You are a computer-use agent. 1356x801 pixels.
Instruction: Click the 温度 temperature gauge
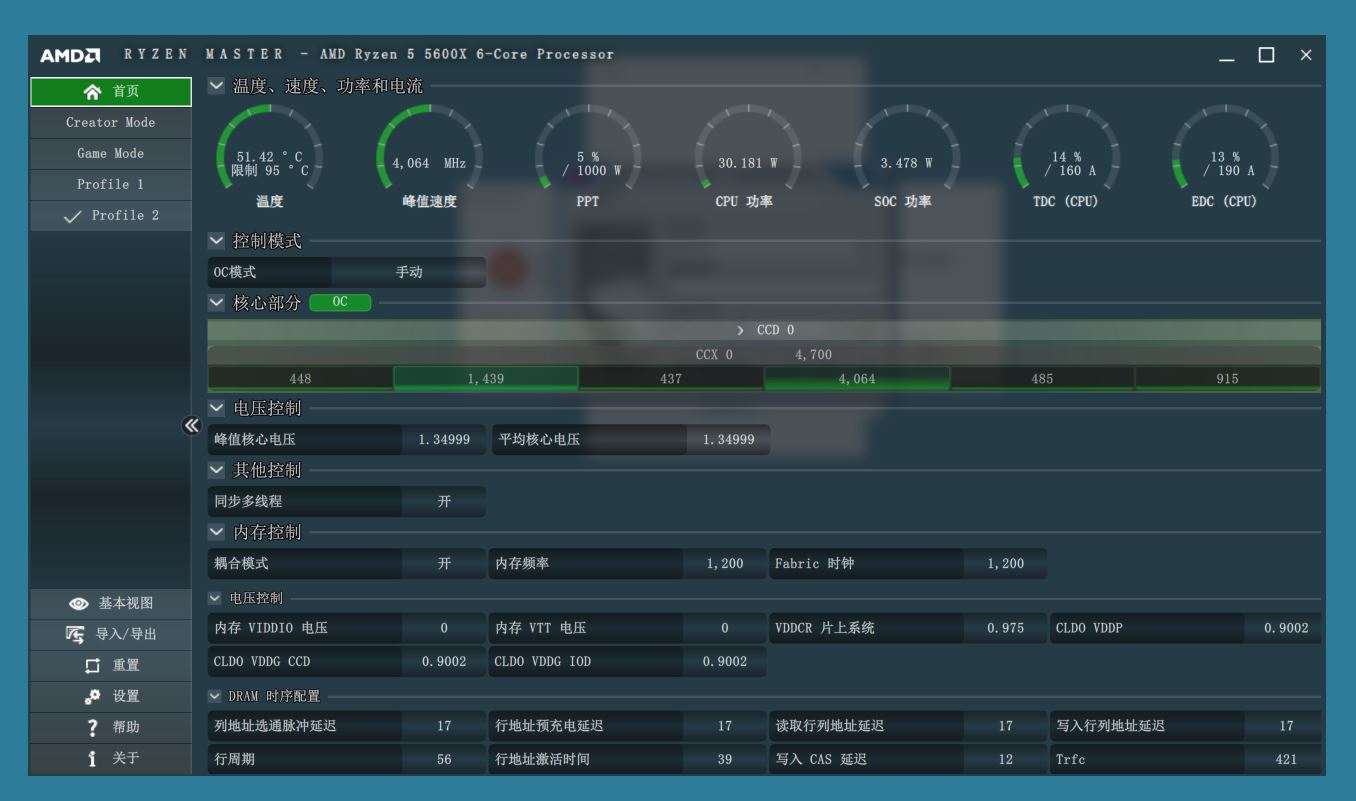270,157
